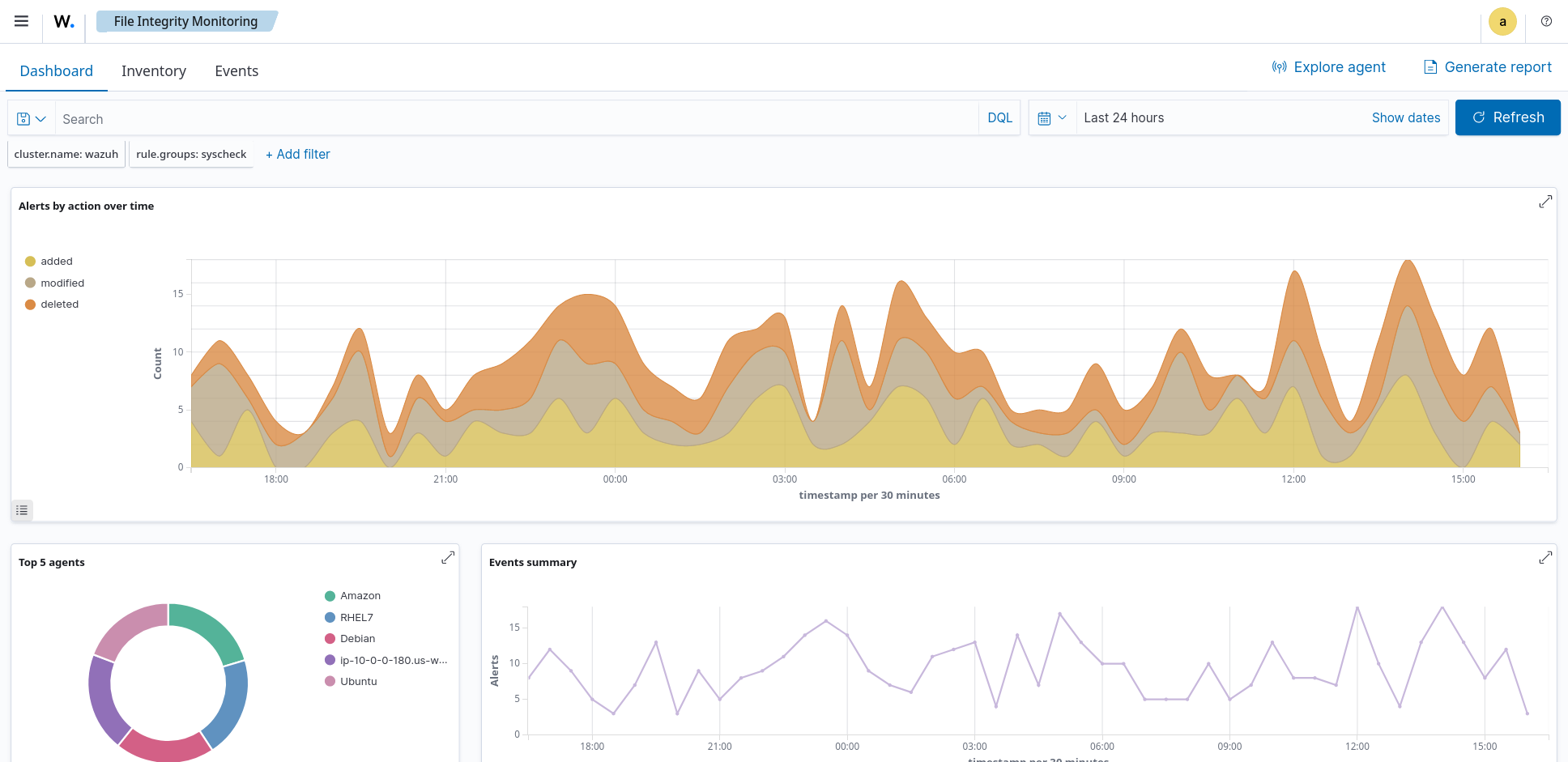Open the cluster.name: wazuh filter pill options
The height and width of the screenshot is (762, 1568).
click(66, 154)
